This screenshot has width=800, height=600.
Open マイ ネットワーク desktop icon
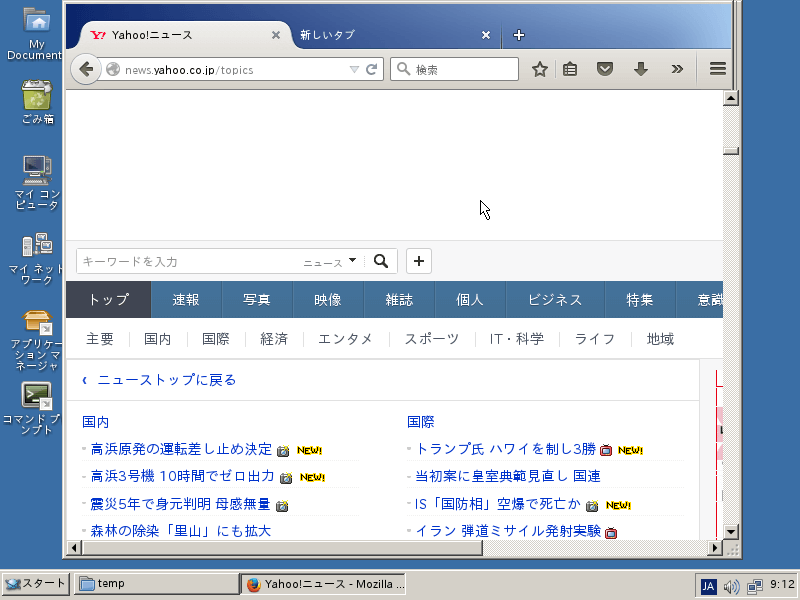tap(37, 259)
